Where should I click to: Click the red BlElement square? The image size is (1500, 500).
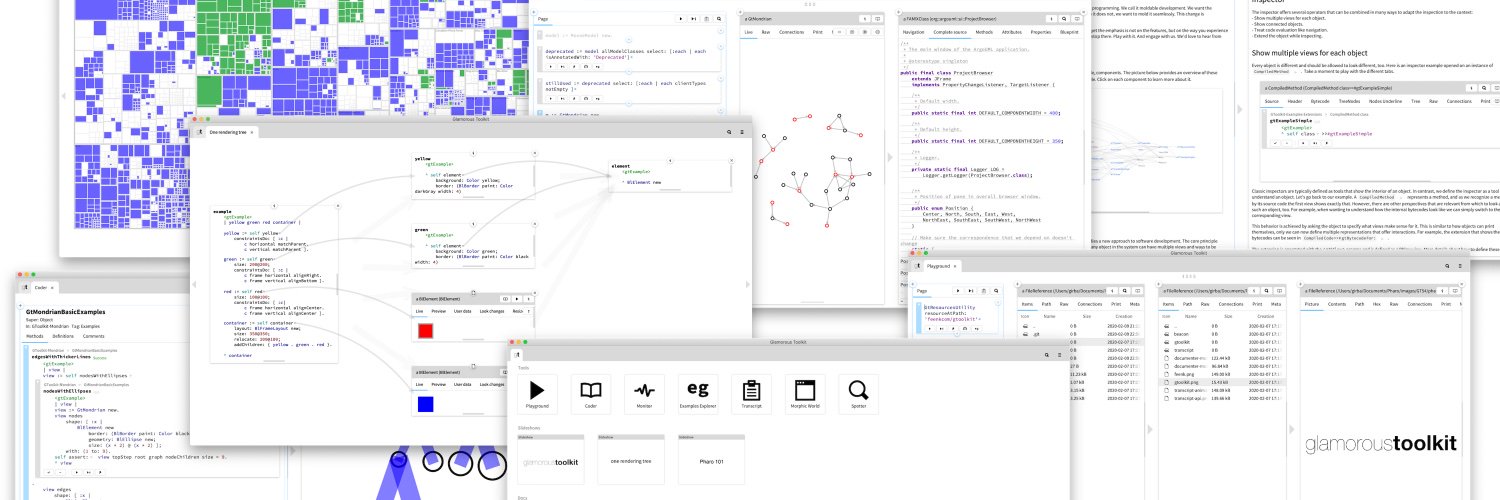[425, 331]
